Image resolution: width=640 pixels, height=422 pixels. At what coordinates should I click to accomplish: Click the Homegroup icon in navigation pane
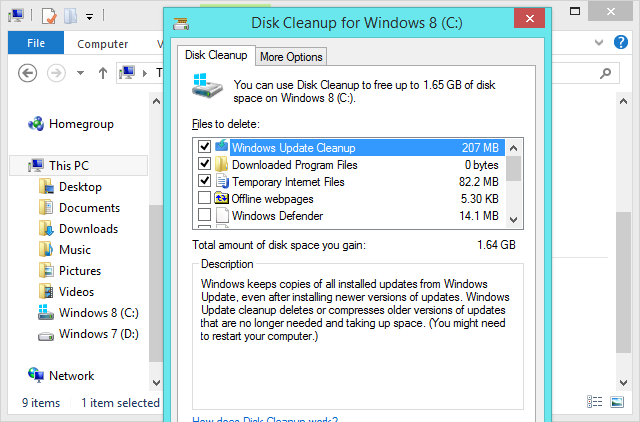point(36,124)
